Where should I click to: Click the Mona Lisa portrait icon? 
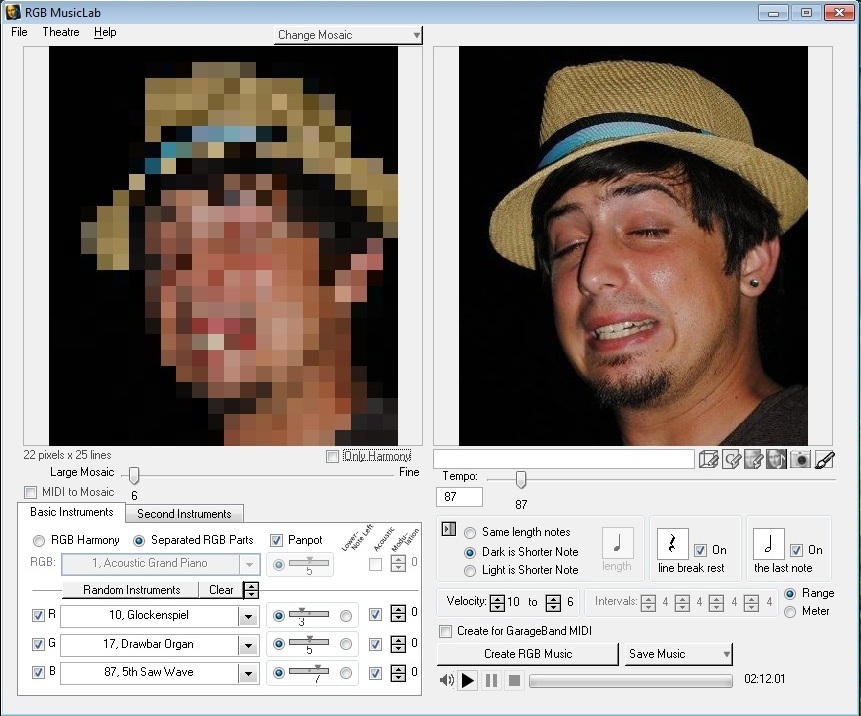click(x=776, y=459)
